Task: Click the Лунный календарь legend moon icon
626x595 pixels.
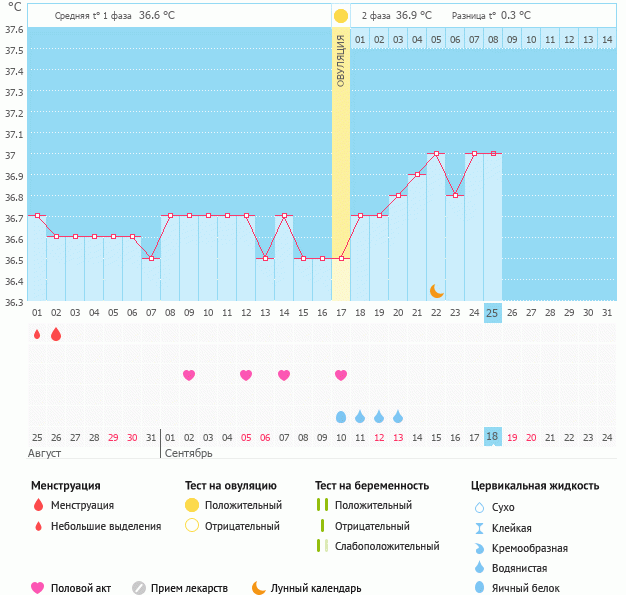Action: (259, 588)
